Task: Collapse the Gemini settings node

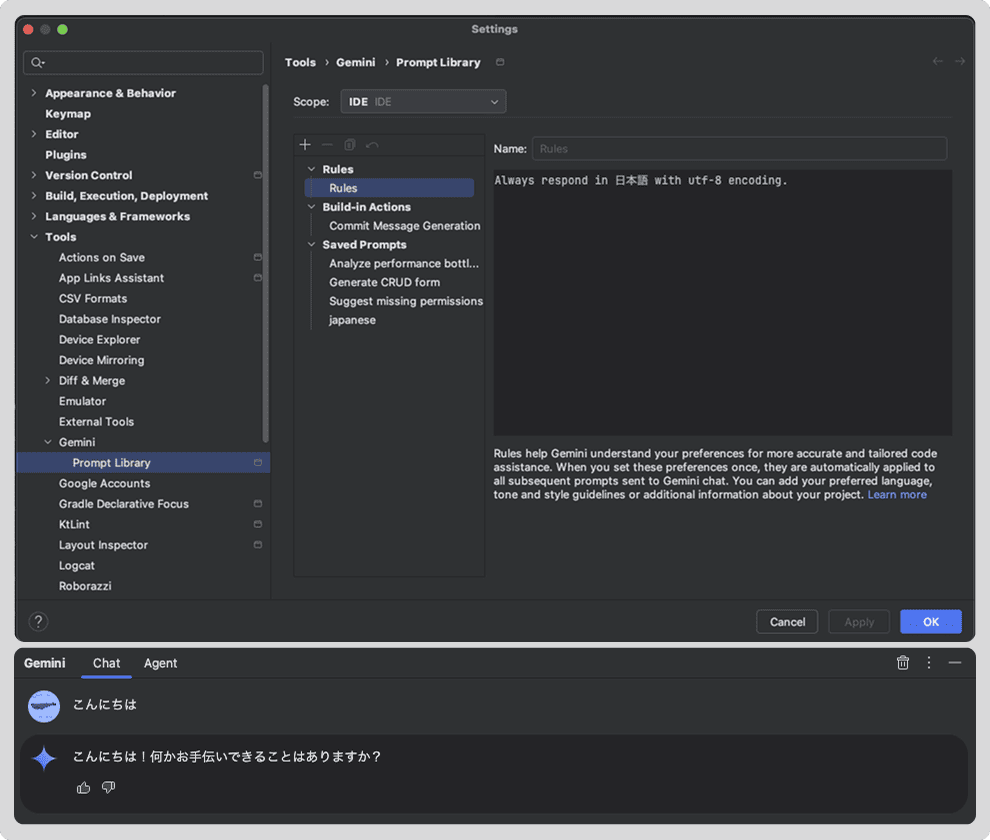Action: (x=48, y=442)
